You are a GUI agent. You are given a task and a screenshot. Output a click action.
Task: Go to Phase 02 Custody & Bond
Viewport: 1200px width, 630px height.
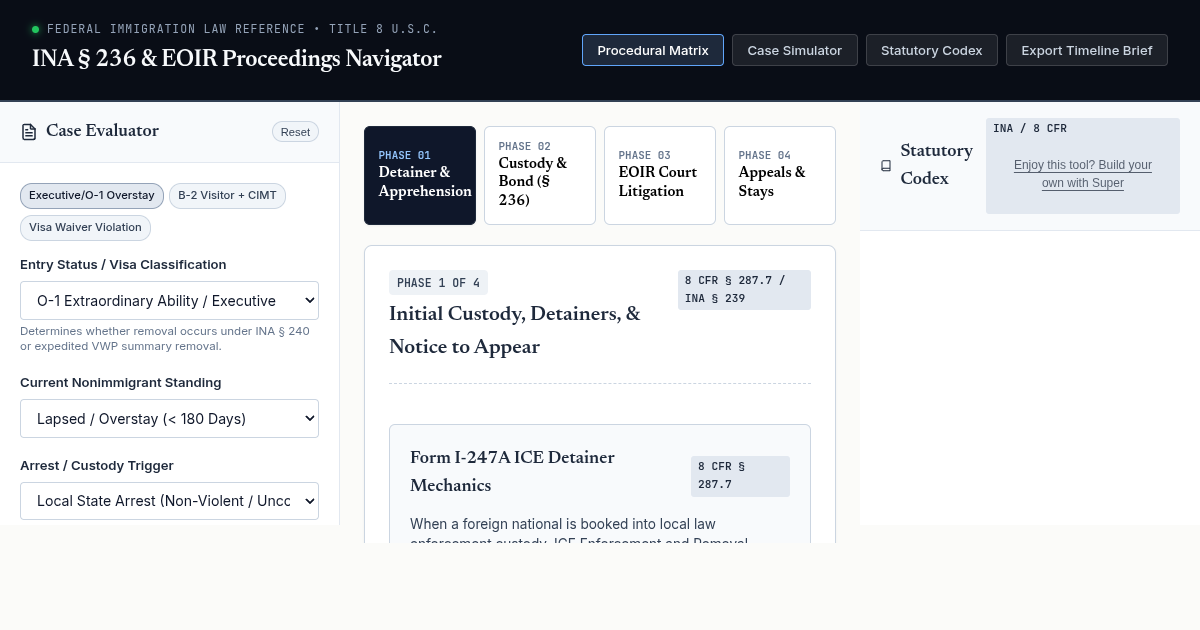coord(540,175)
